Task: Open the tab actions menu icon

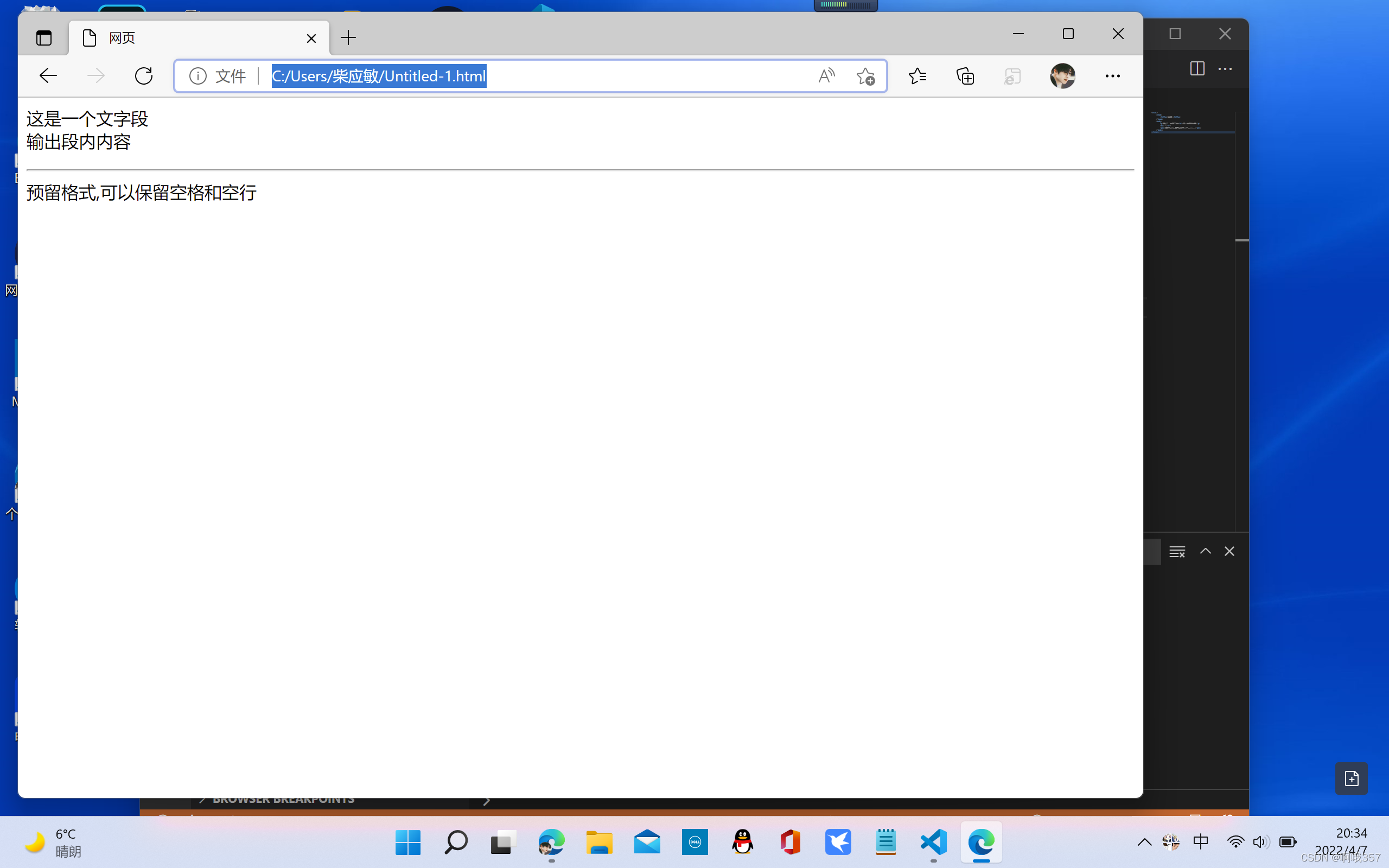Action: (x=43, y=38)
